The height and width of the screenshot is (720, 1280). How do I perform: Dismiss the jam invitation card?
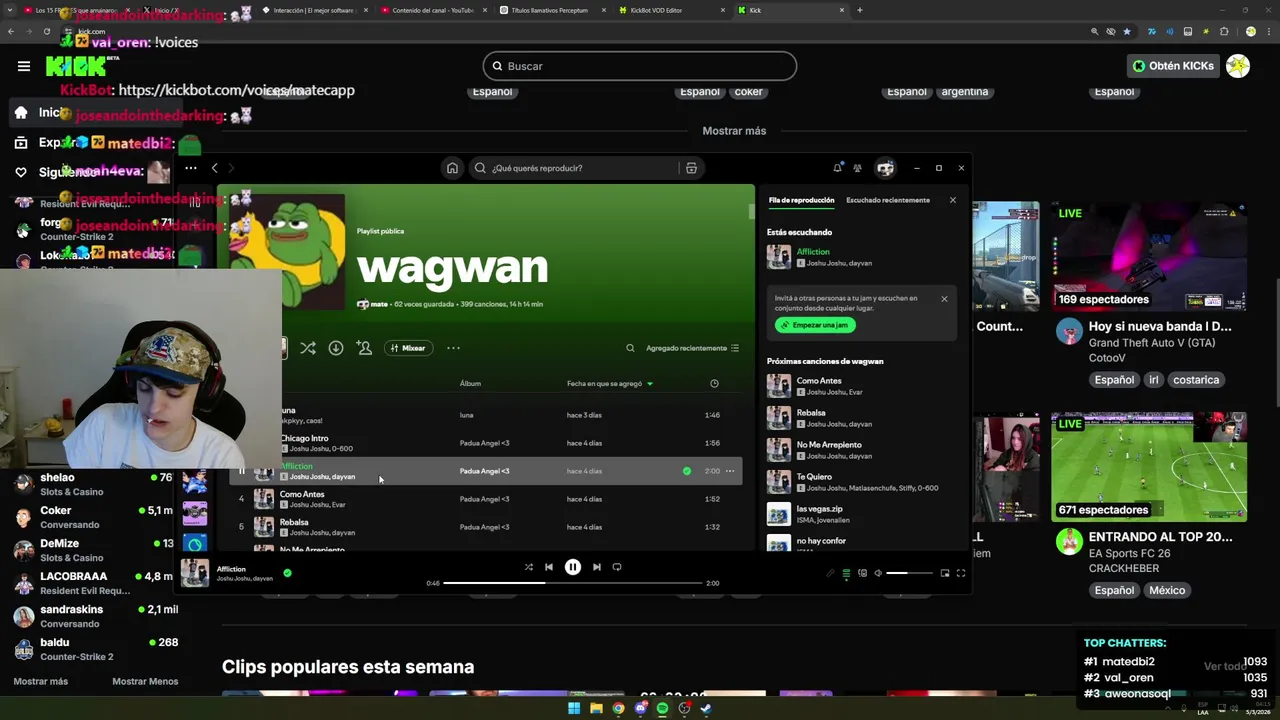(x=944, y=298)
